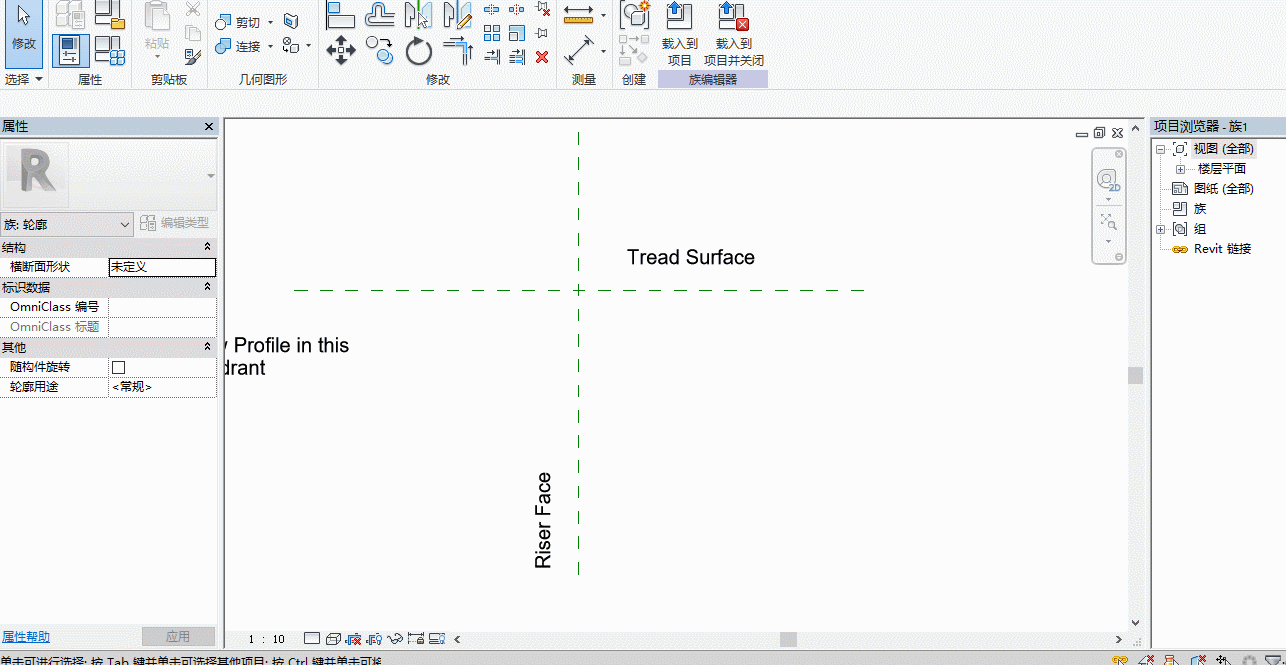Choose the Mirror - Draw Axis tool
Screen dimensions: 1286x665
pyautogui.click(x=457, y=15)
